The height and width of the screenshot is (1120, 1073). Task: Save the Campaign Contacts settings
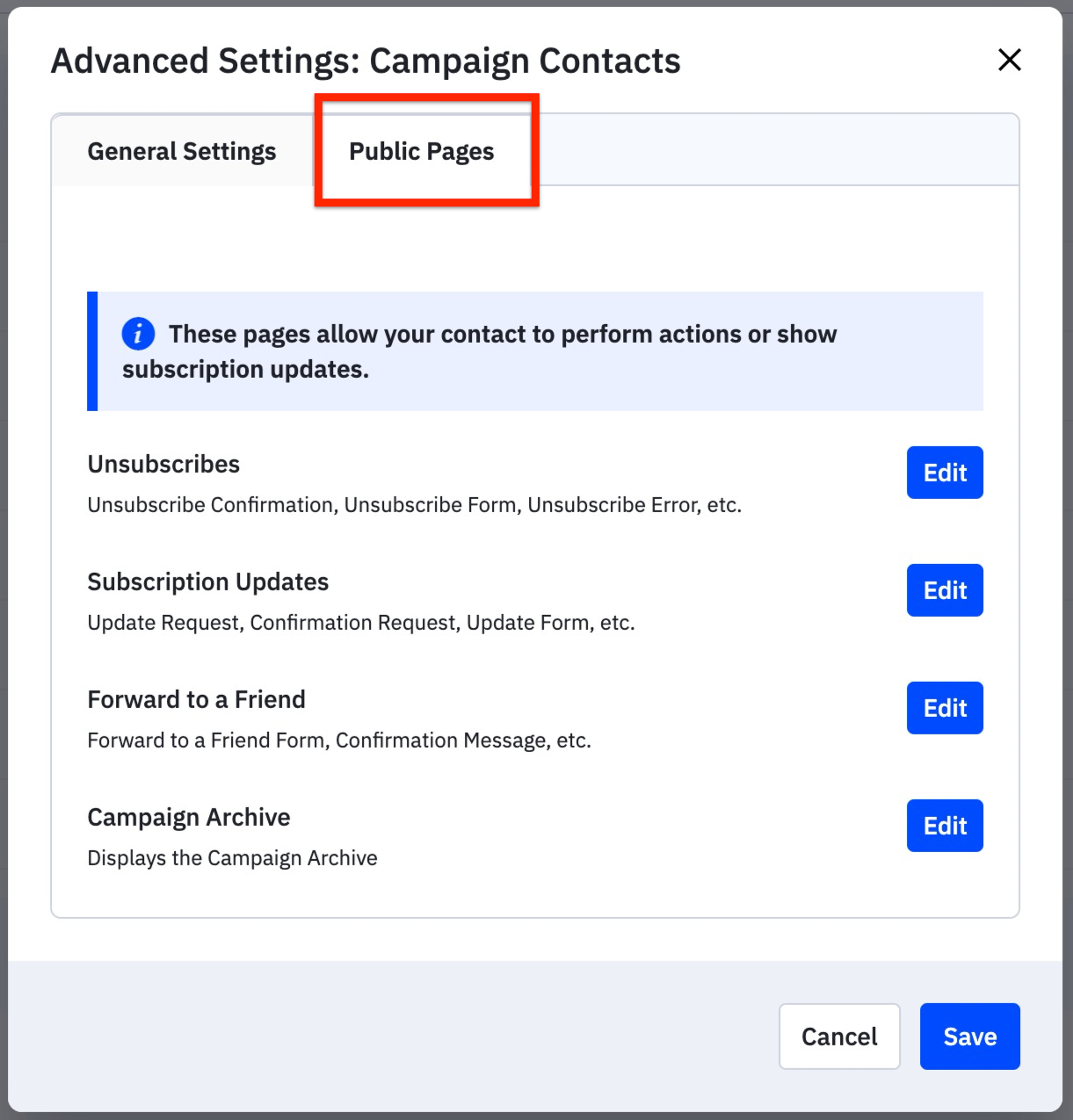[x=970, y=1037]
